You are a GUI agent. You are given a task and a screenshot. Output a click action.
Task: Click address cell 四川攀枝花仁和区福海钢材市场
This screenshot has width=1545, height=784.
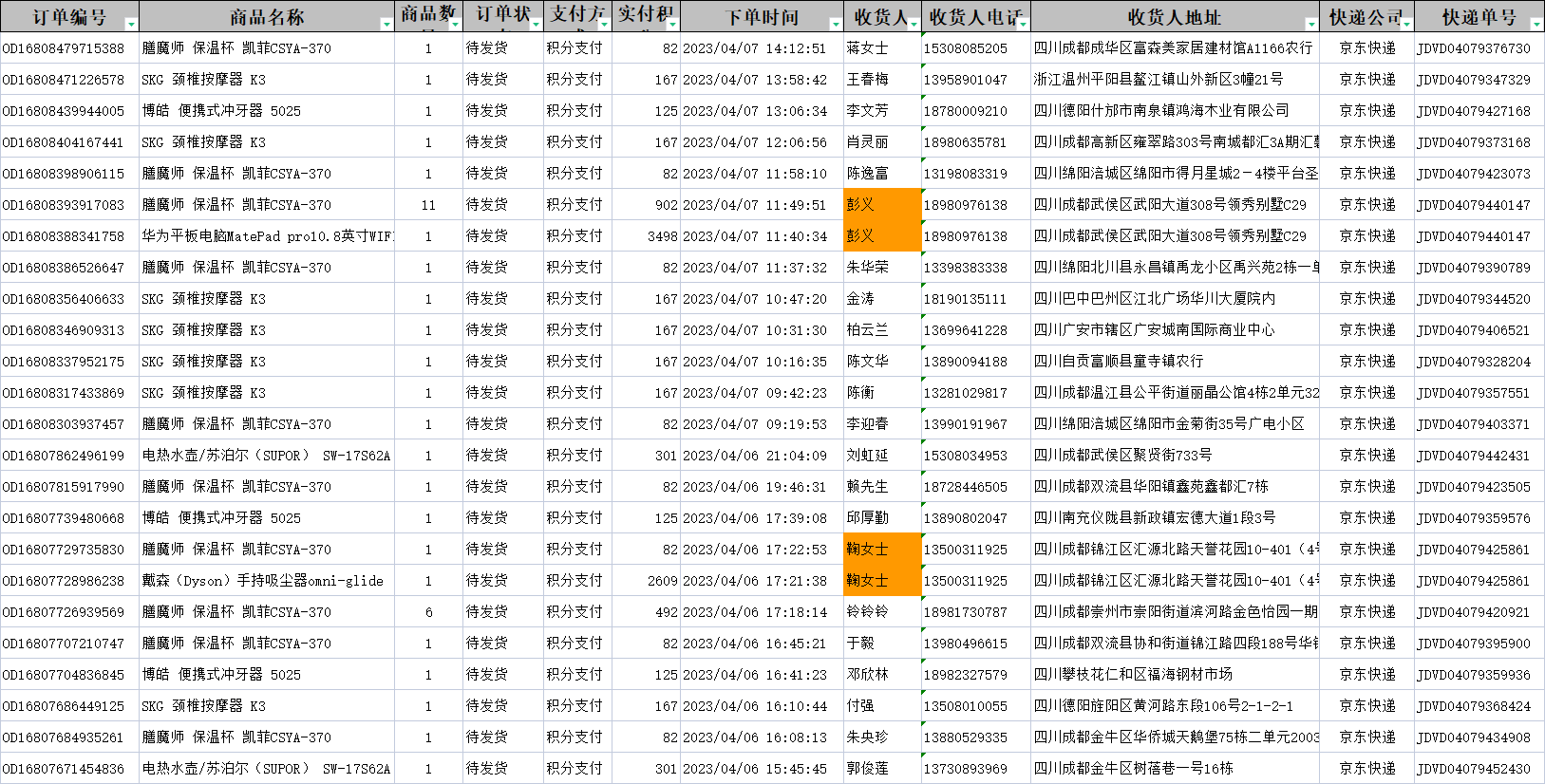[x=1176, y=674]
